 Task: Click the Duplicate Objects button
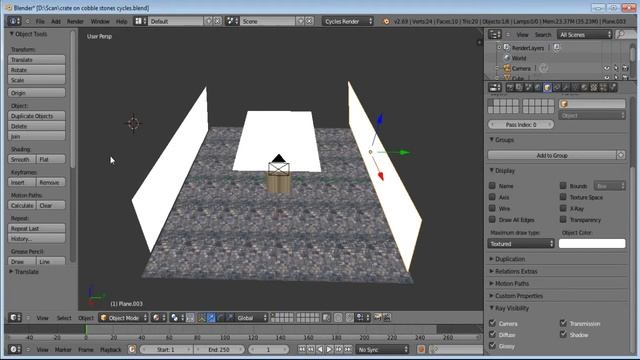coord(36,116)
